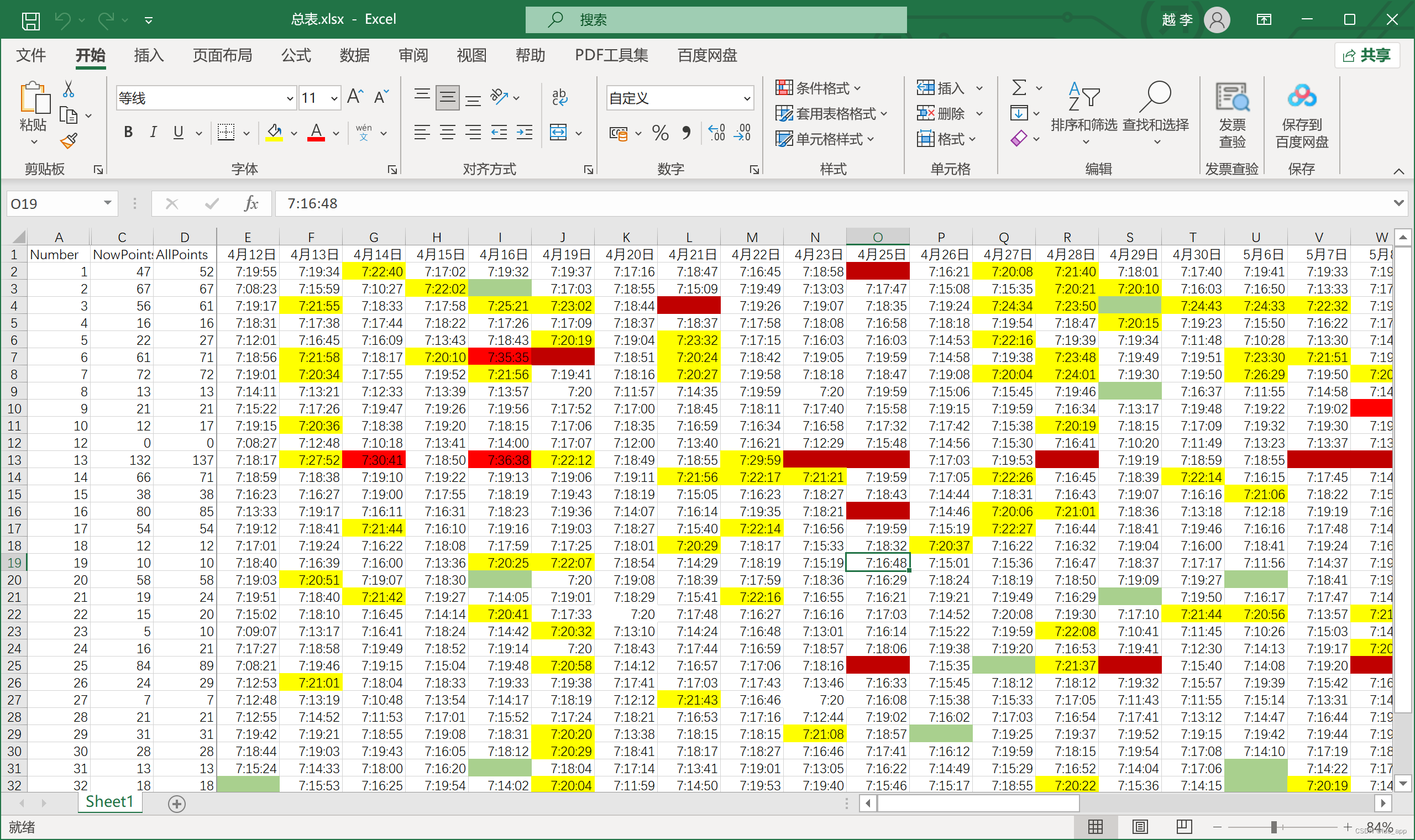Open the font size 11 dropdown
Screen dimensions: 1415x840
pos(334,98)
